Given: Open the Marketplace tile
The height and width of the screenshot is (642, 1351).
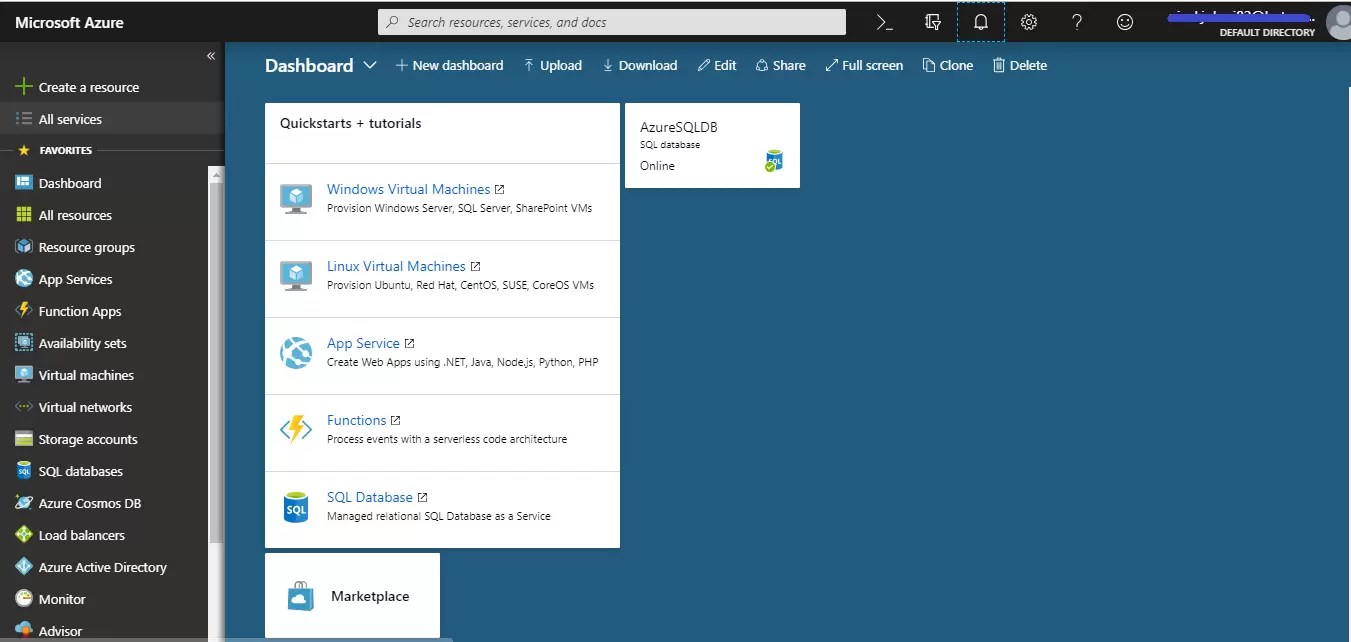Looking at the screenshot, I should [352, 596].
